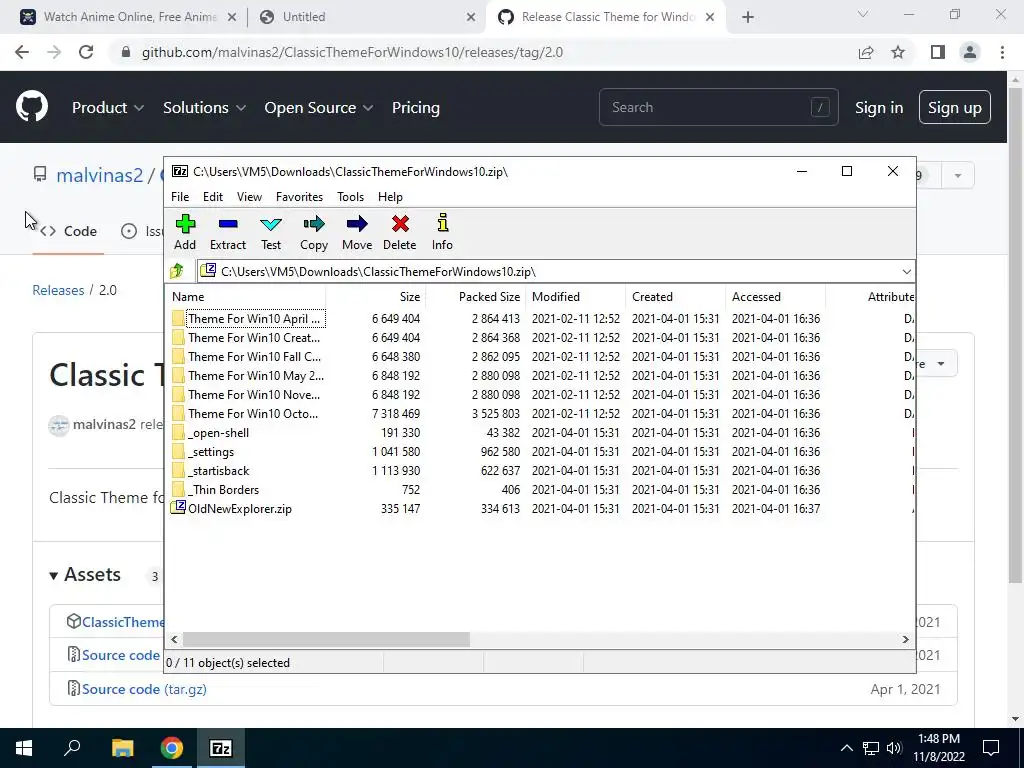The height and width of the screenshot is (768, 1024).
Task: Click the Chrome taskbar icon
Action: tap(172, 748)
